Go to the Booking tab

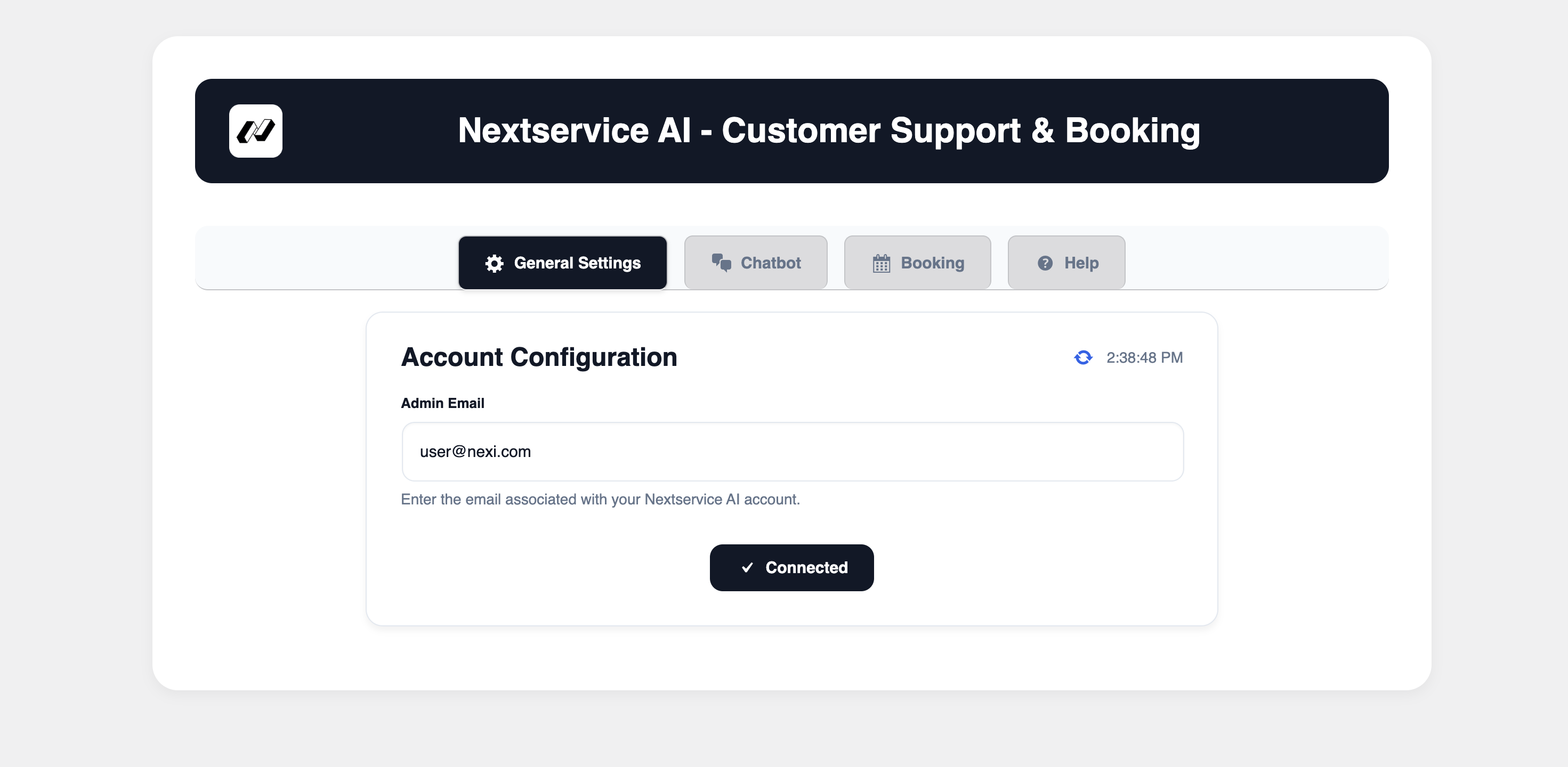917,263
